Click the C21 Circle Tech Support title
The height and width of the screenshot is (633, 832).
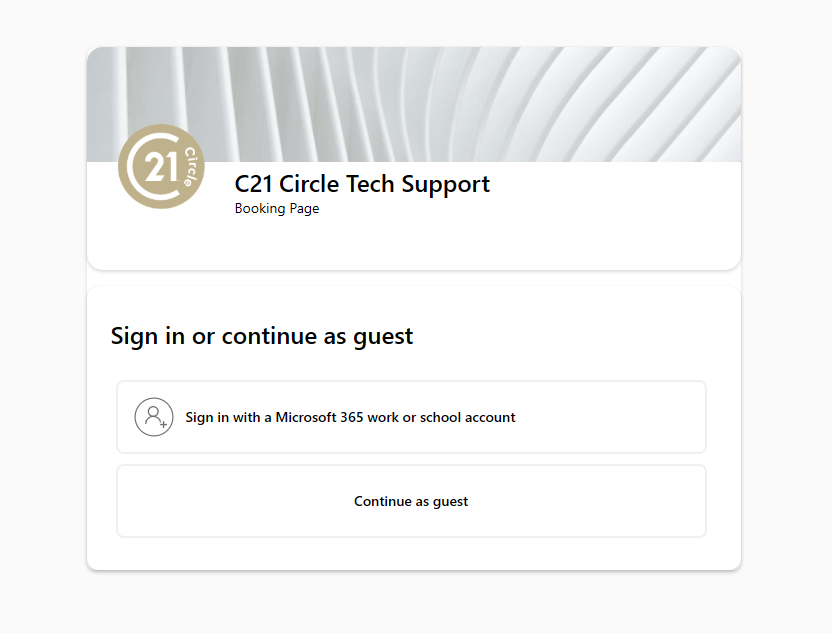[362, 184]
